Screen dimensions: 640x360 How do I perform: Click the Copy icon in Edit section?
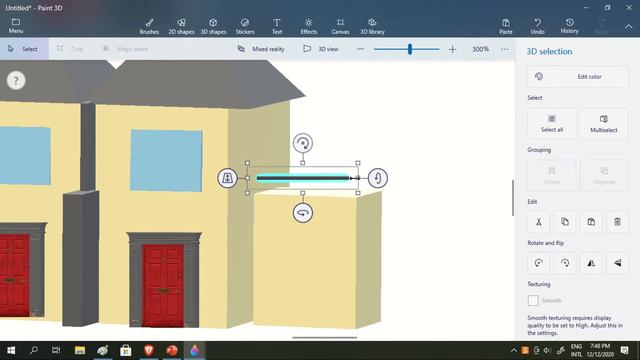565,222
